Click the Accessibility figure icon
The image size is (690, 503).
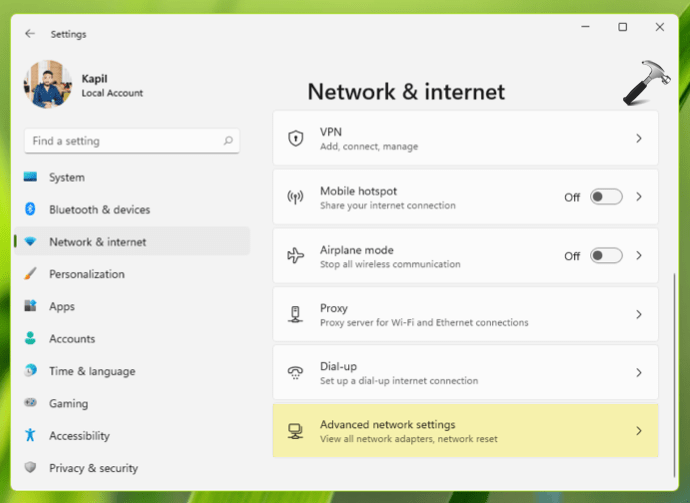point(30,435)
